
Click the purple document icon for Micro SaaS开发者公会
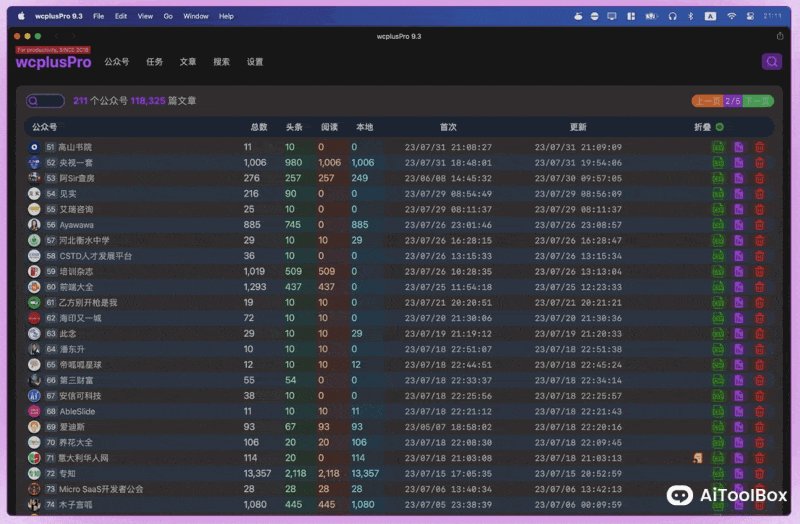(x=738, y=489)
